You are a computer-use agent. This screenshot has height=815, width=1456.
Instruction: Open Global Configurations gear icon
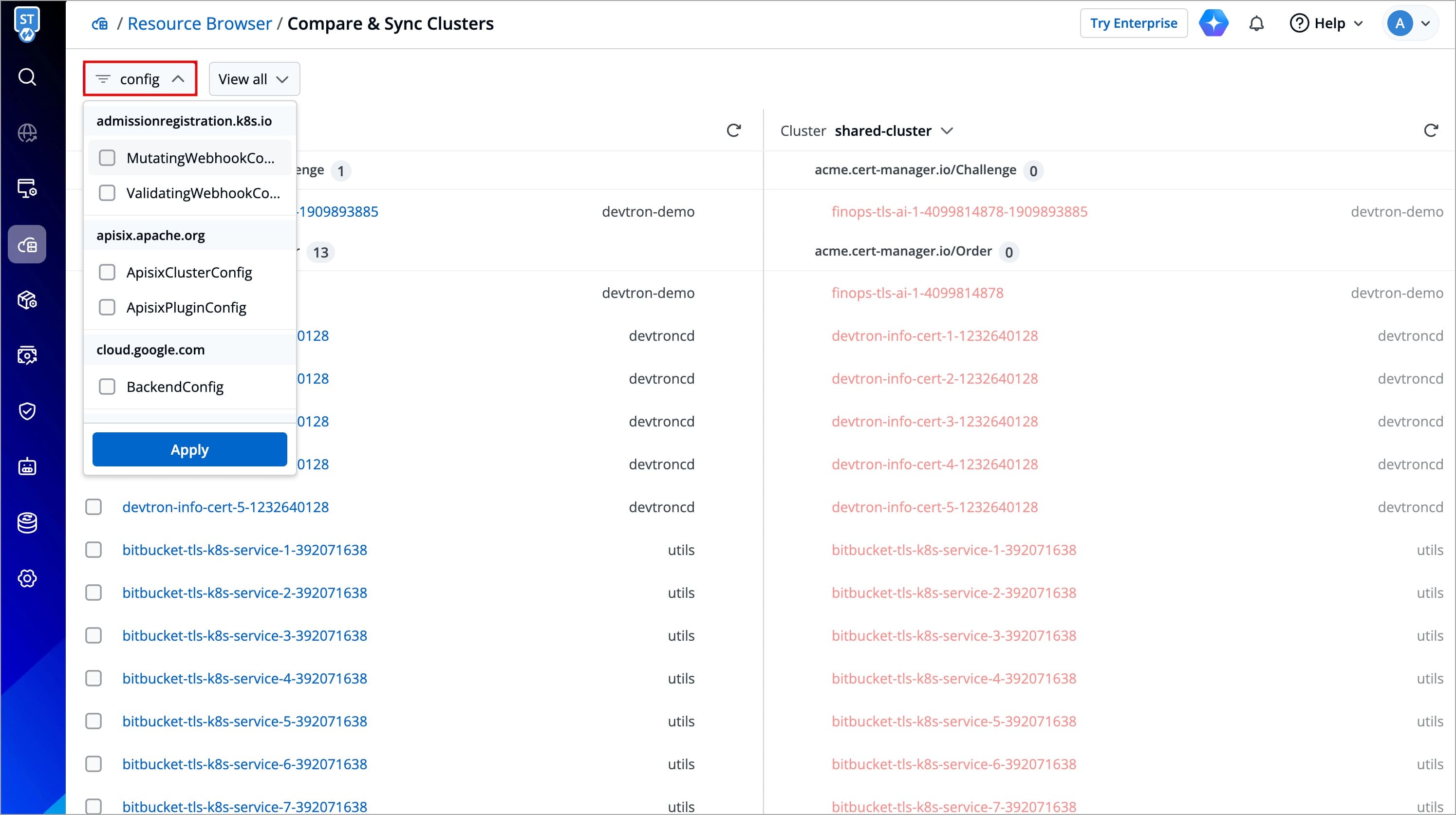pos(27,578)
